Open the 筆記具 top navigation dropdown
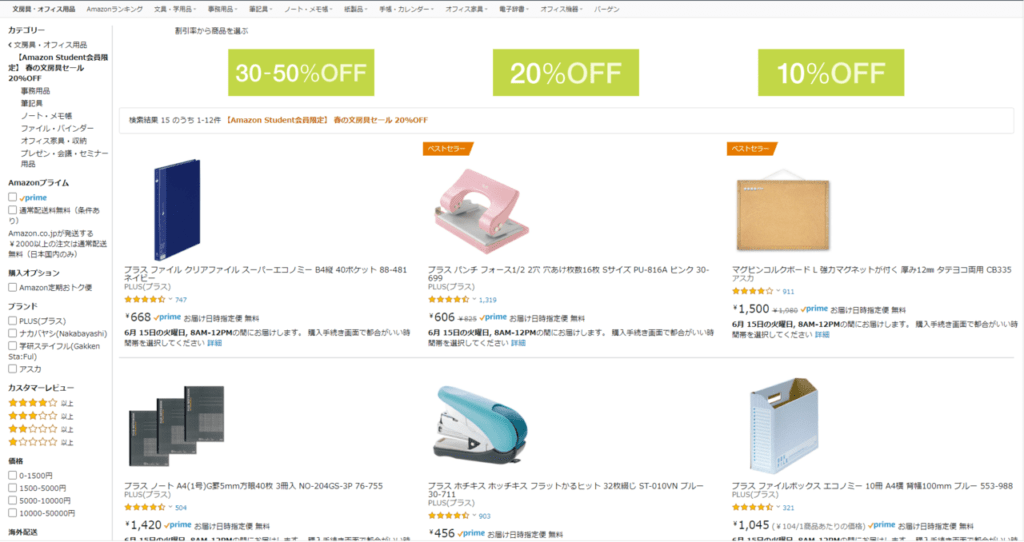 [260, 9]
